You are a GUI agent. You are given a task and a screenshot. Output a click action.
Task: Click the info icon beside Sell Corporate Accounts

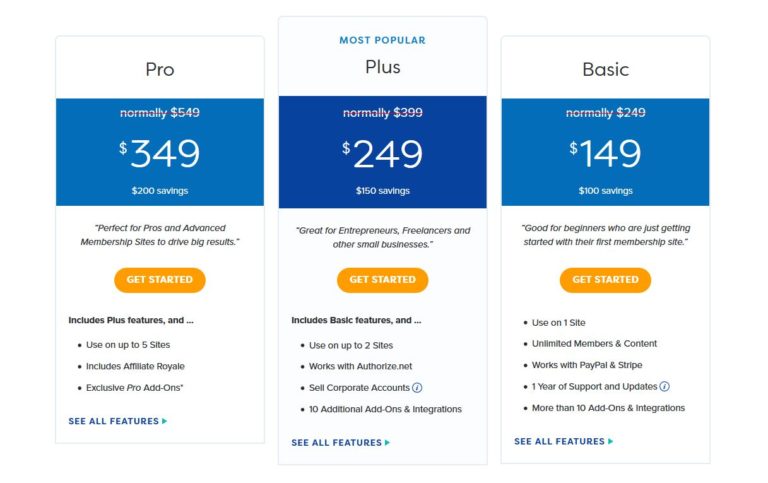[x=417, y=388]
